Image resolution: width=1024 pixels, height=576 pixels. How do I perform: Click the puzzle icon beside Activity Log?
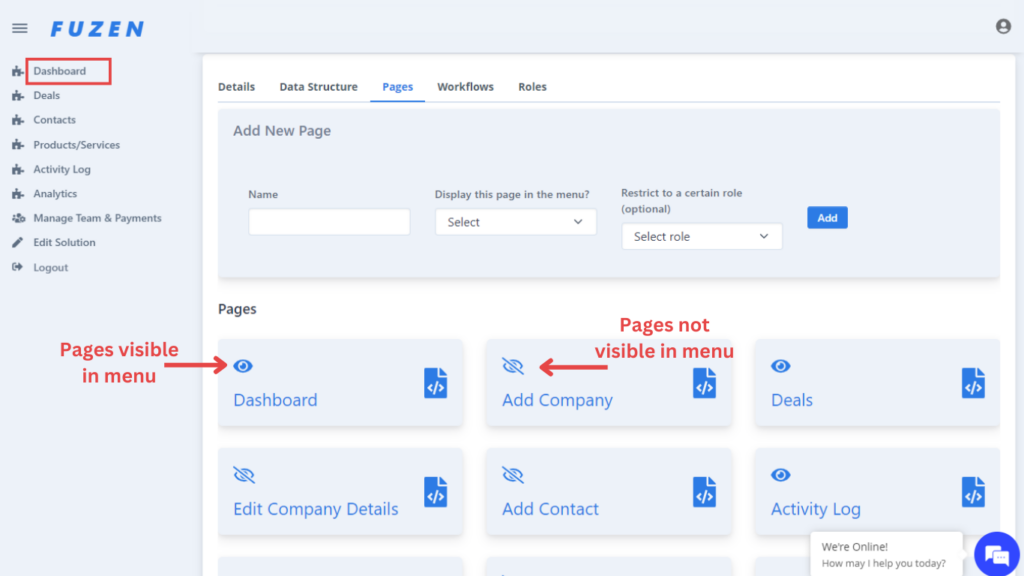point(18,169)
